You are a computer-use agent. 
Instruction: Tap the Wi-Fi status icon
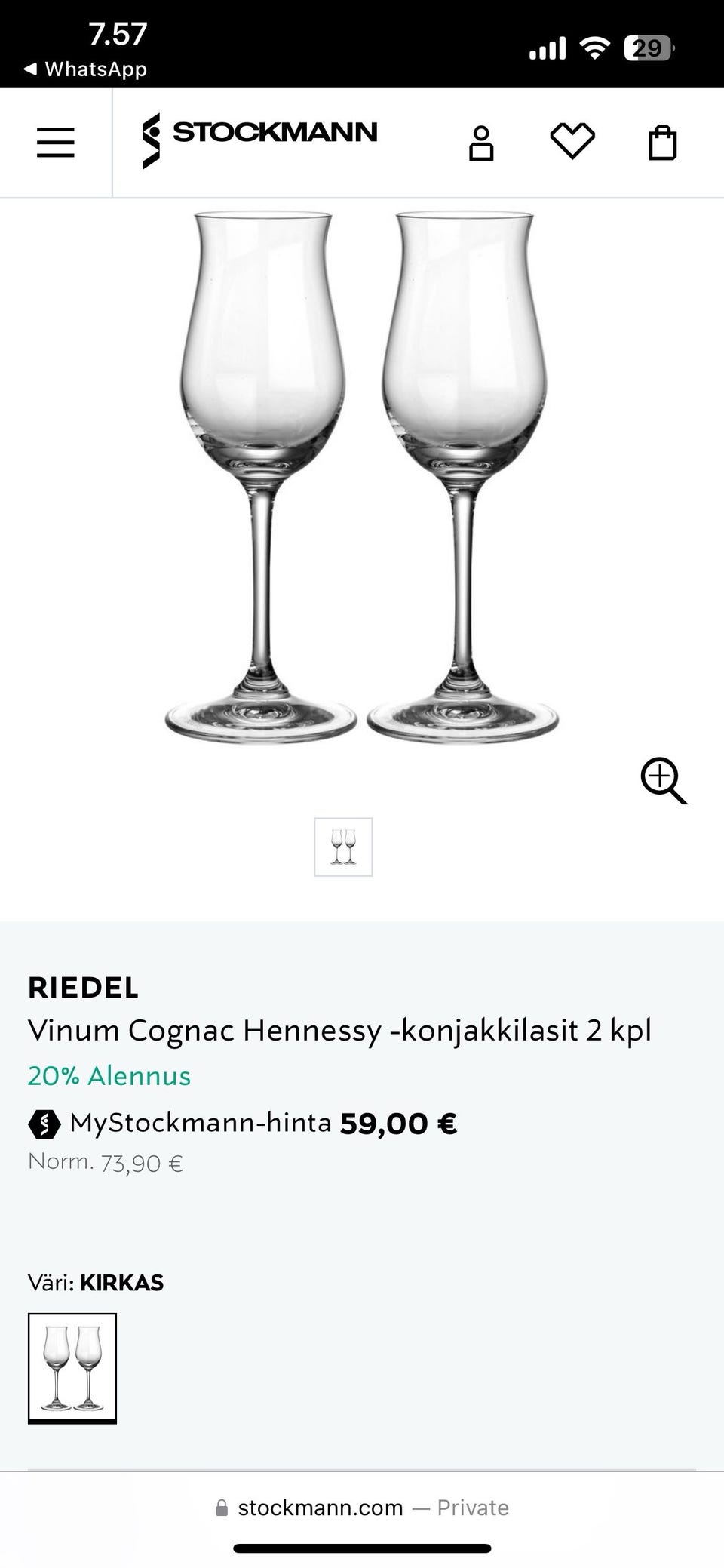pos(594,49)
